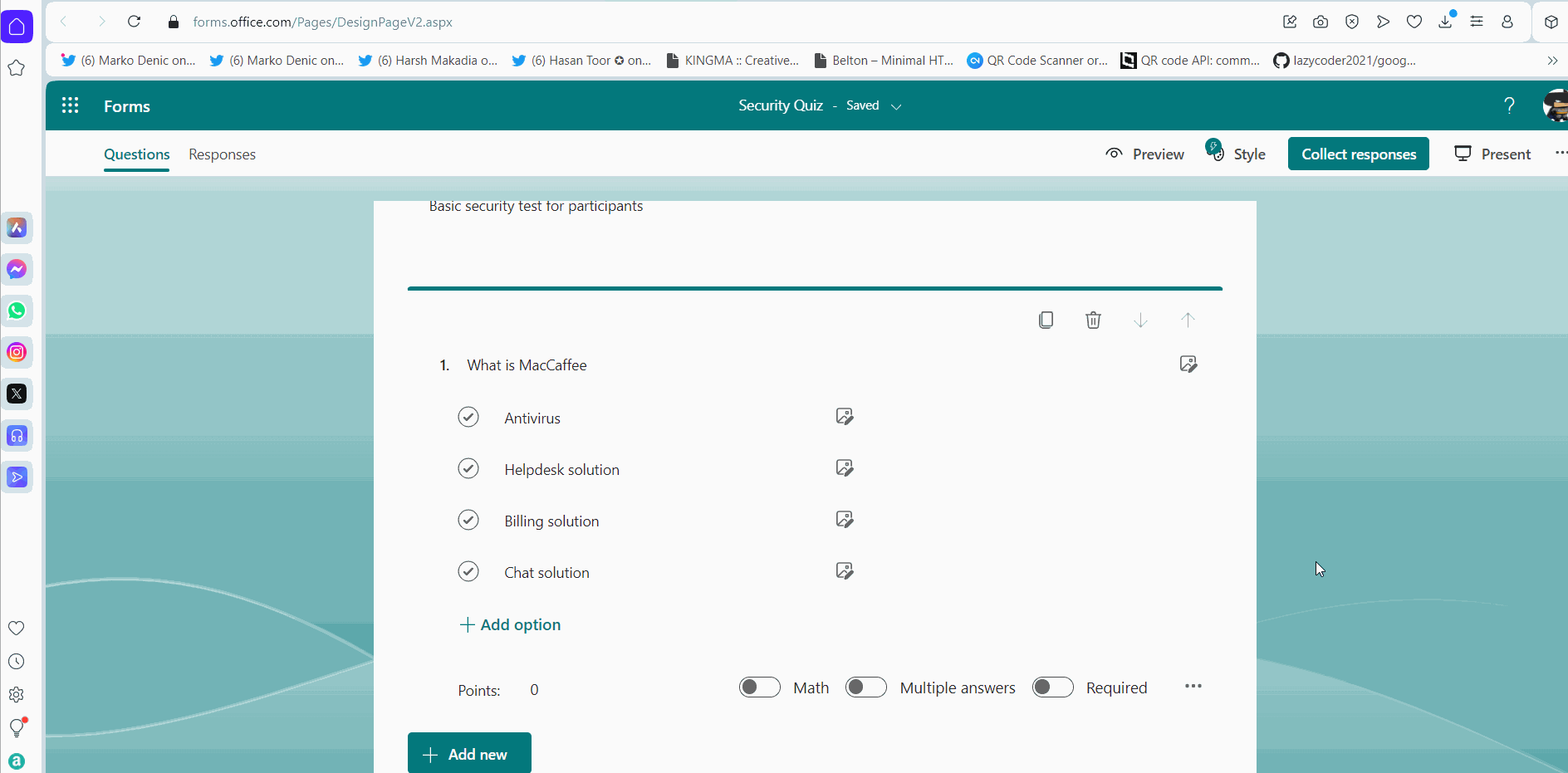Open the Harsh Makadia Twitter bookmark

428,60
